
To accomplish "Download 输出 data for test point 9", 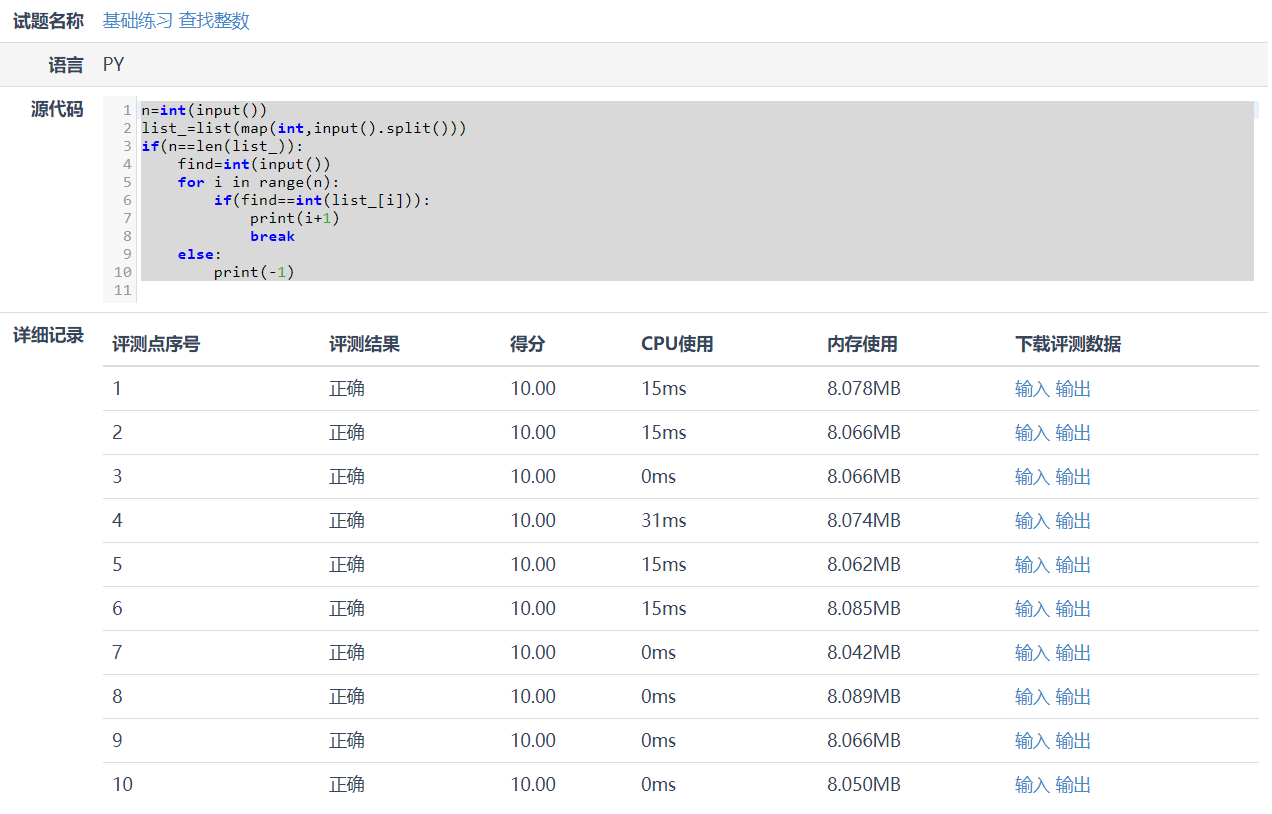I will pyautogui.click(x=1073, y=741).
